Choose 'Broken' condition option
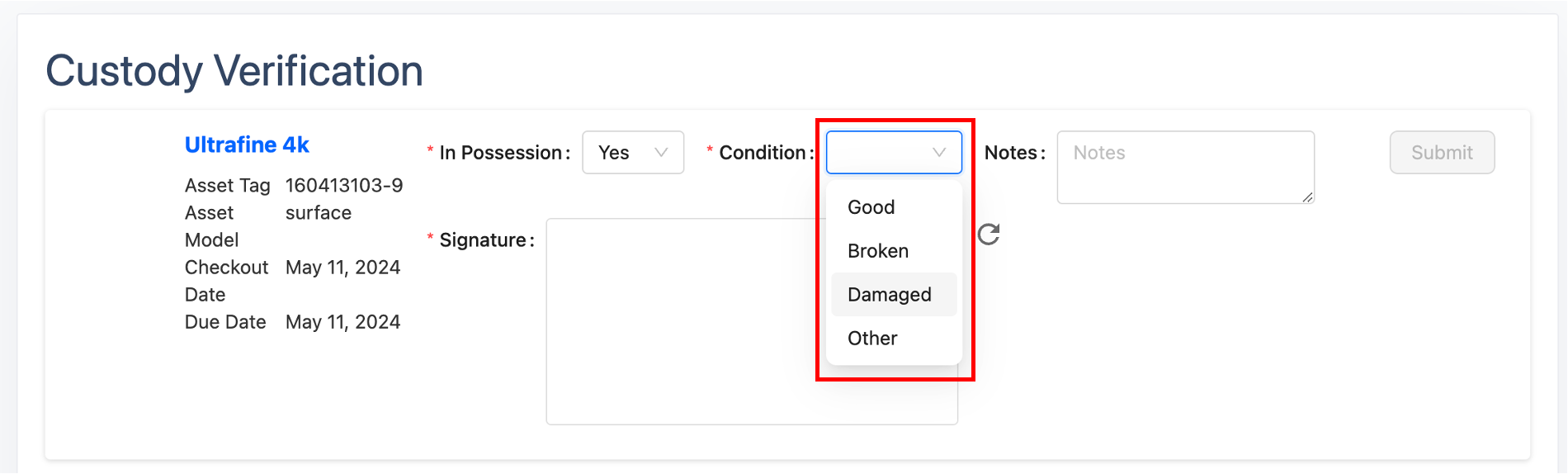This screenshot has width=1568, height=474. [x=878, y=251]
